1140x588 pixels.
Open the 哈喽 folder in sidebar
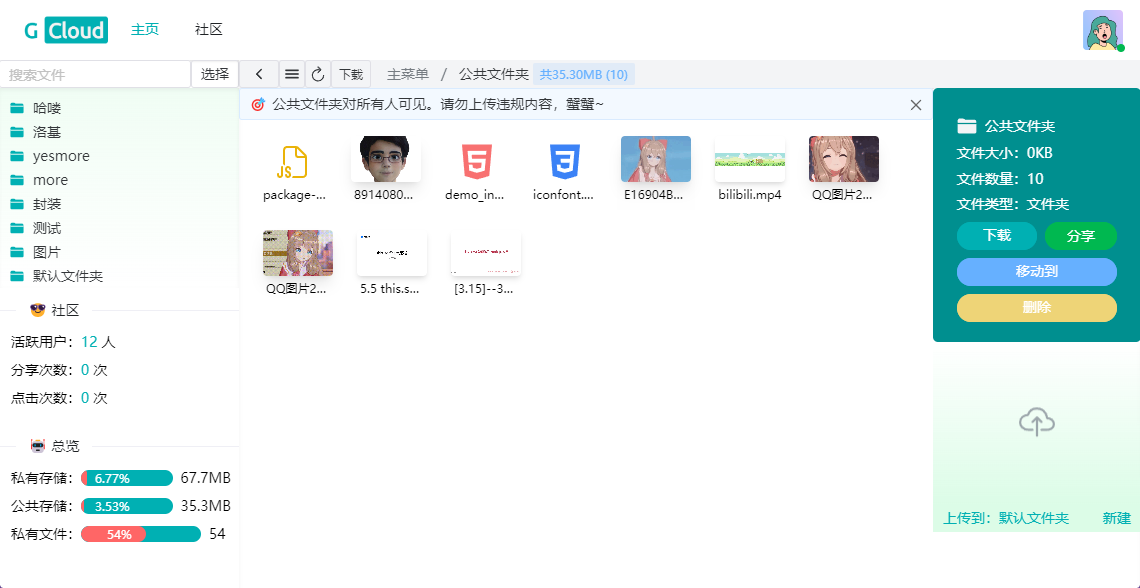[47, 108]
